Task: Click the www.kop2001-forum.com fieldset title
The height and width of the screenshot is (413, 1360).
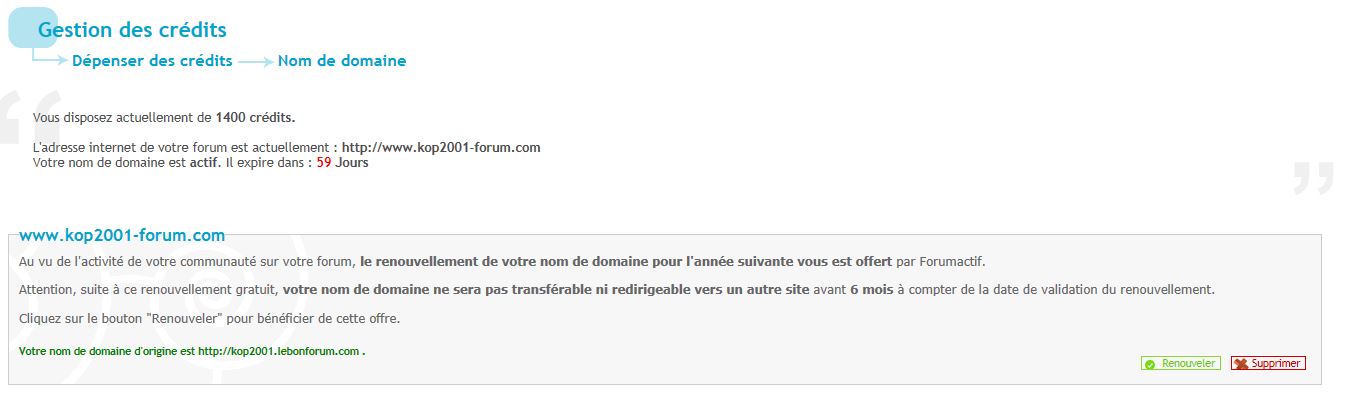Action: (122, 236)
